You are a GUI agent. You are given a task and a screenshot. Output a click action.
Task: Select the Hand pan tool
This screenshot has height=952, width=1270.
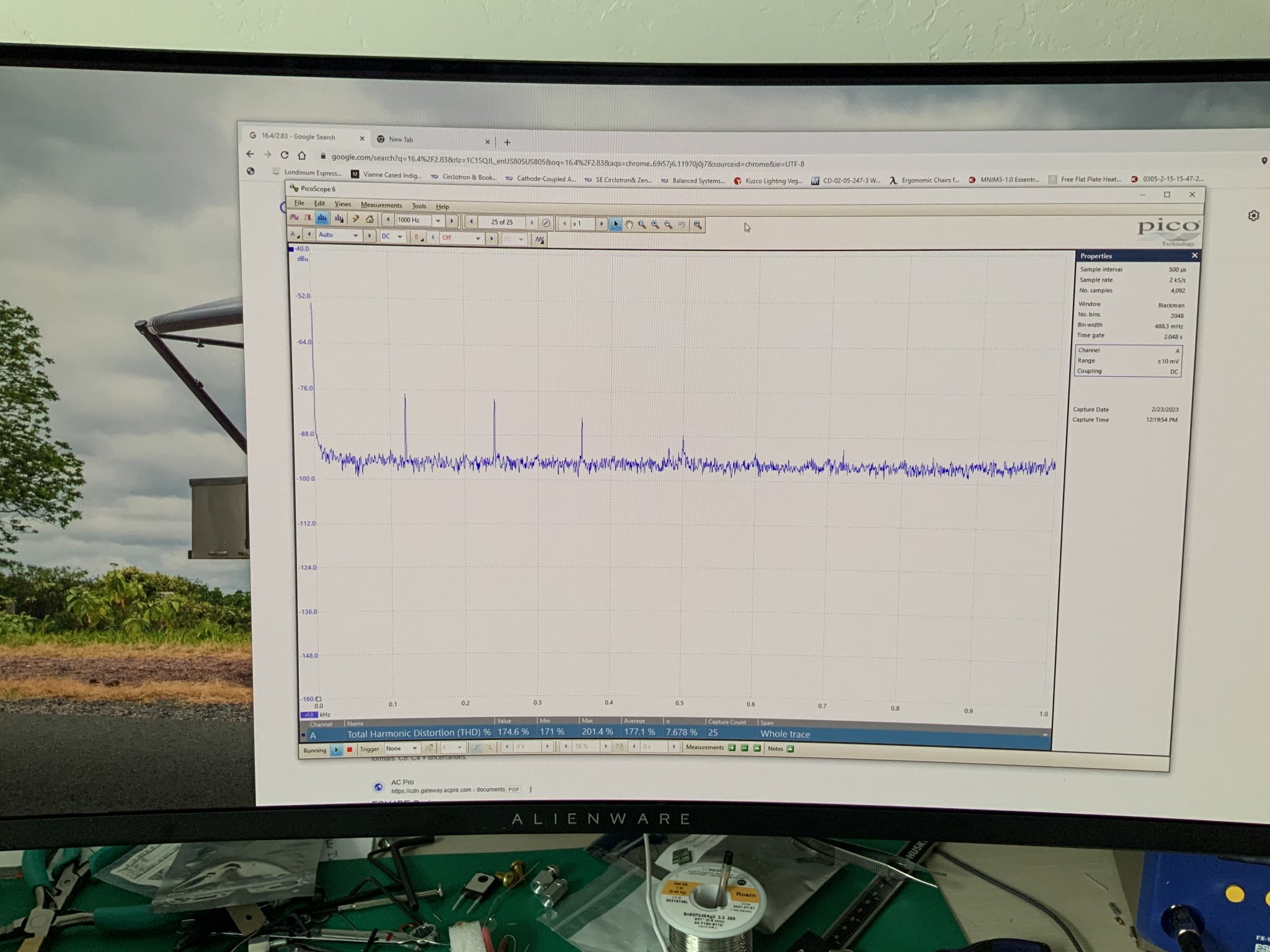tap(629, 224)
